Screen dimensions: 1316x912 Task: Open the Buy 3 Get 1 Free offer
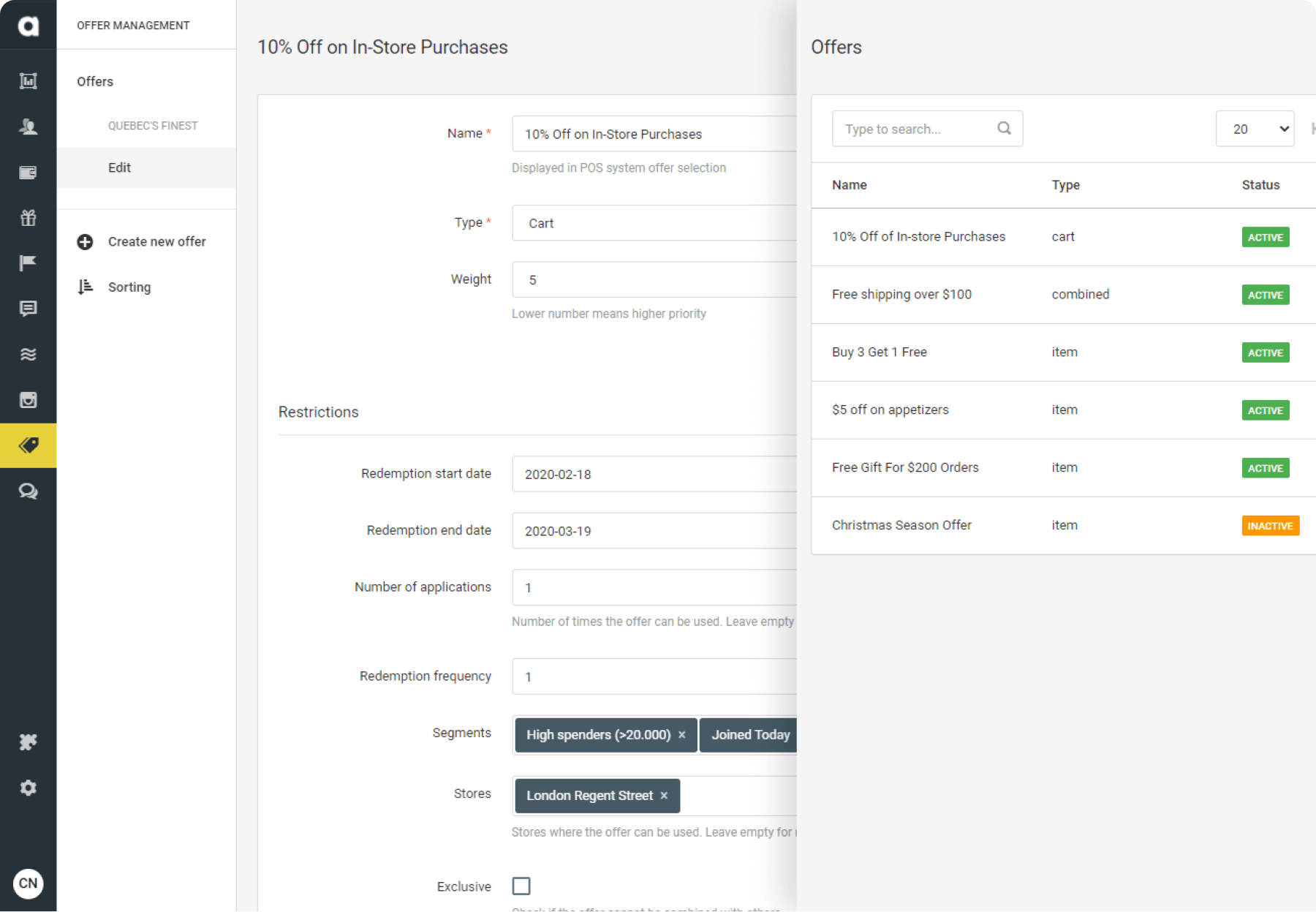coord(1064,353)
